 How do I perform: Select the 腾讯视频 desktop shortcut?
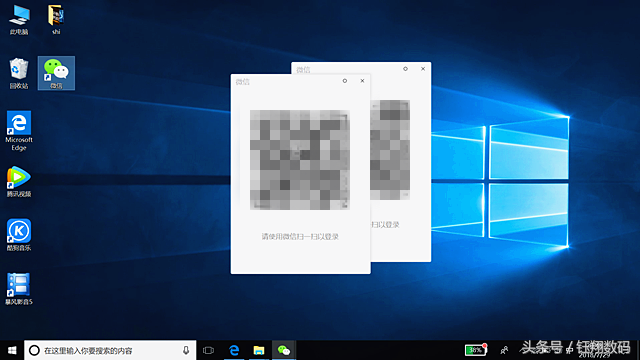(x=19, y=182)
